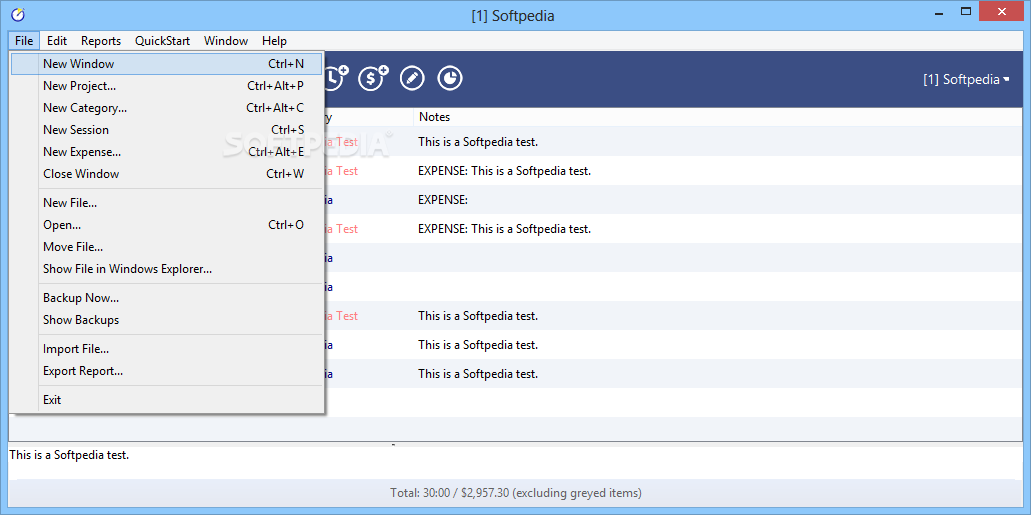Select New Project... menu entry

pyautogui.click(x=167, y=86)
